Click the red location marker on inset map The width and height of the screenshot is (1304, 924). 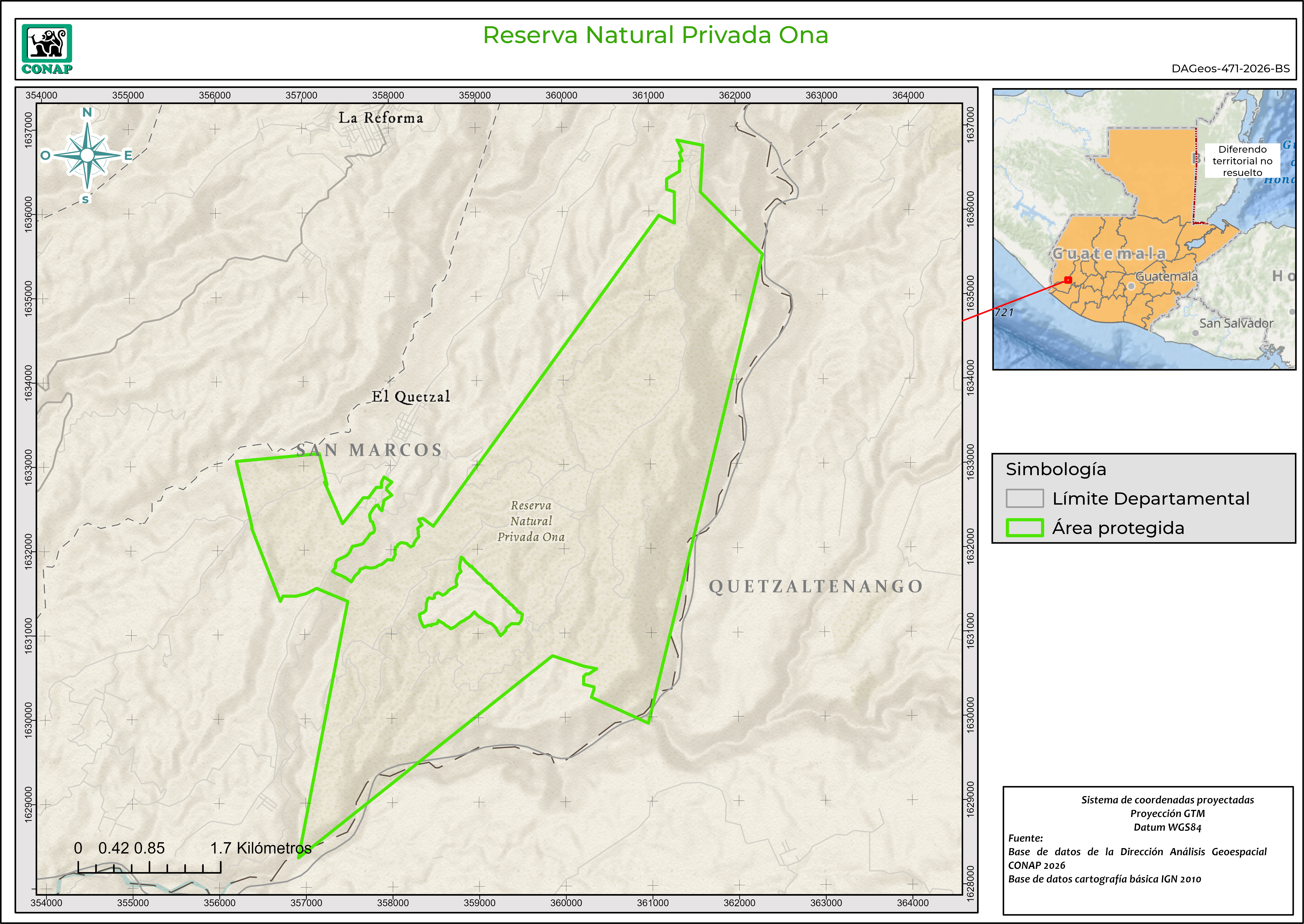[1068, 280]
